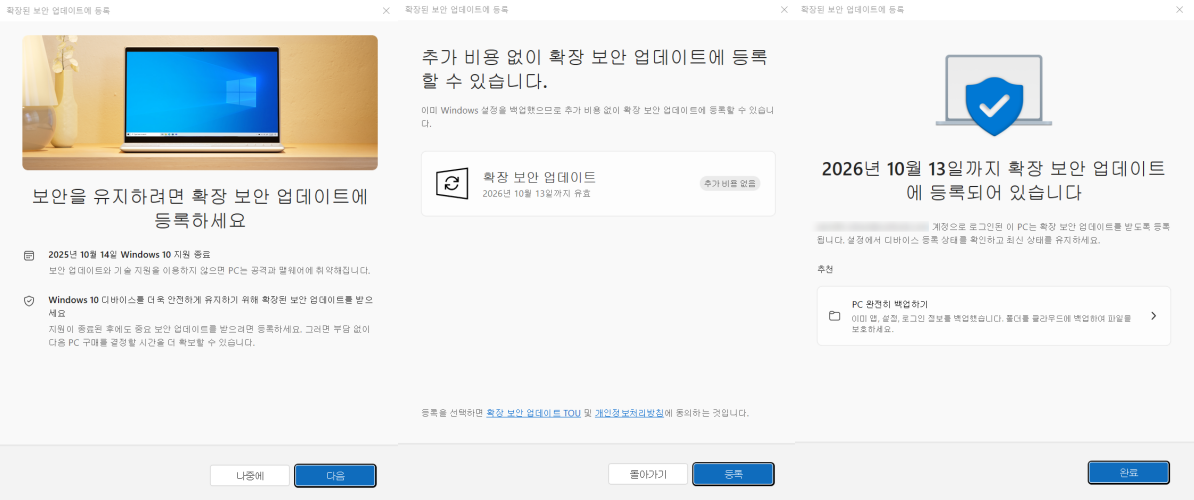Click the 돌아가기 button
Image resolution: width=1194 pixels, height=500 pixels.
[648, 474]
